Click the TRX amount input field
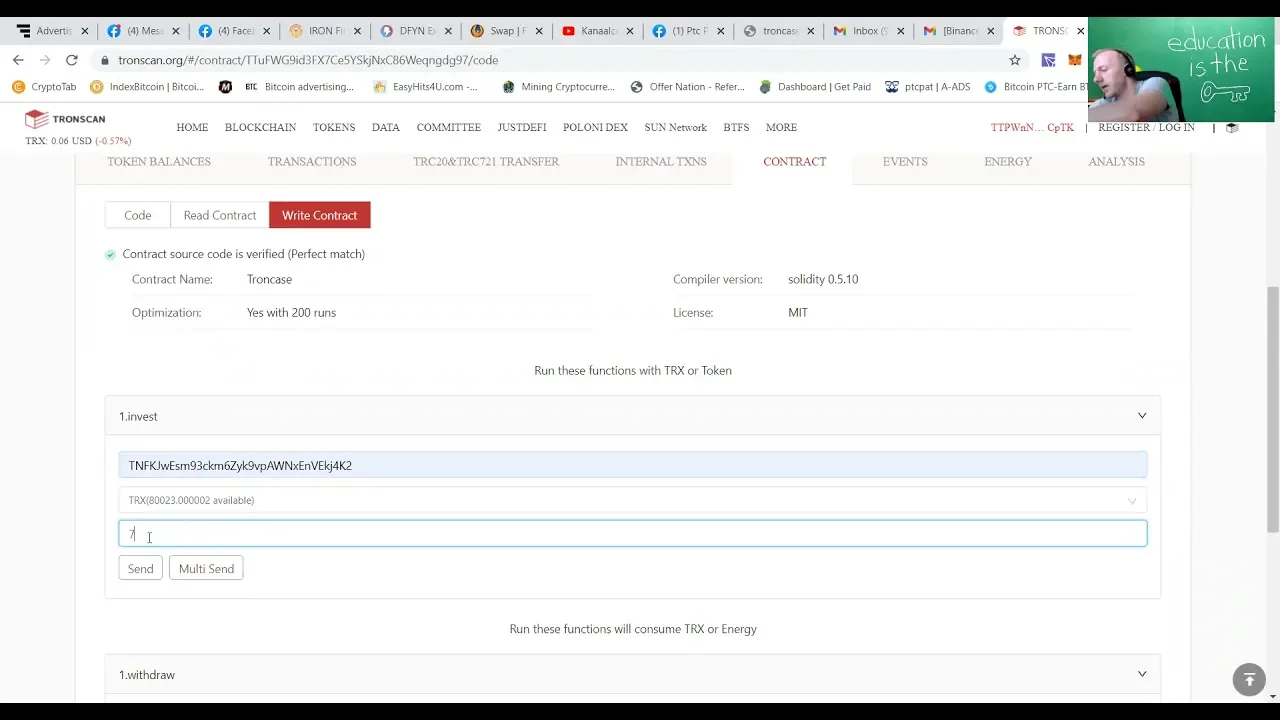Viewport: 1280px width, 720px height. coord(632,534)
